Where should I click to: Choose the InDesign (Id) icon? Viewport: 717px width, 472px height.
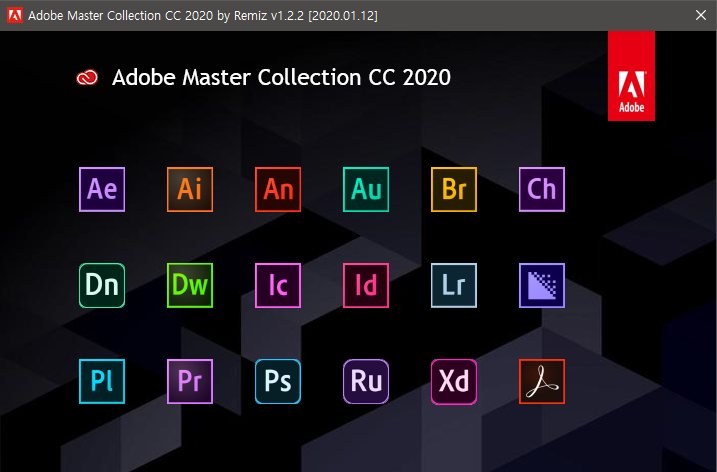click(366, 285)
